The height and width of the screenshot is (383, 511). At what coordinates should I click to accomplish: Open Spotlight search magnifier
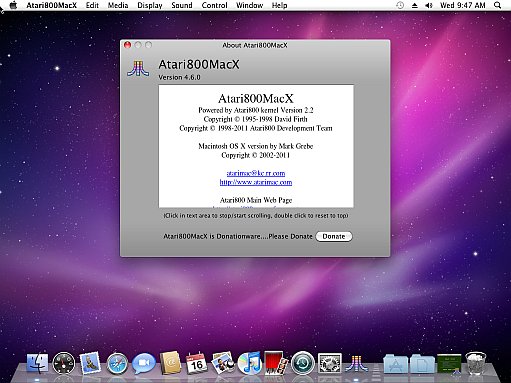[497, 5]
